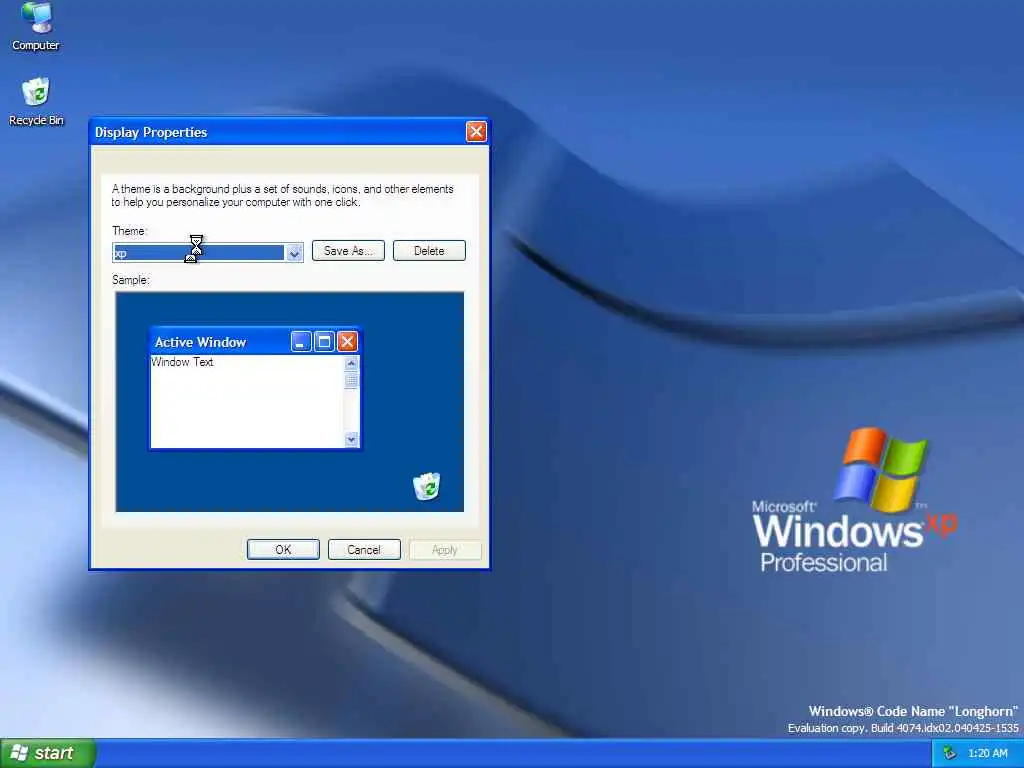Click sample window scrollbar down arrow
1024x768 pixels.
[x=351, y=440]
